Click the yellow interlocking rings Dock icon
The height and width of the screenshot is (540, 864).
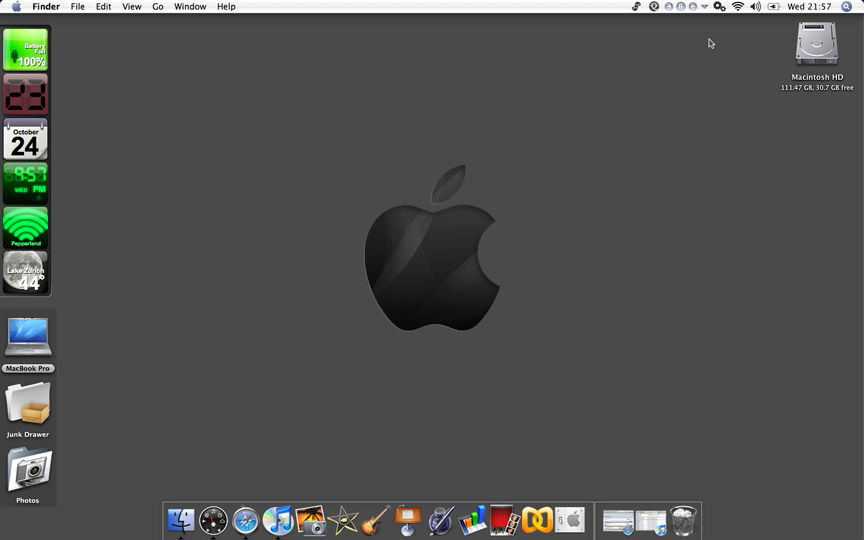[x=537, y=520]
